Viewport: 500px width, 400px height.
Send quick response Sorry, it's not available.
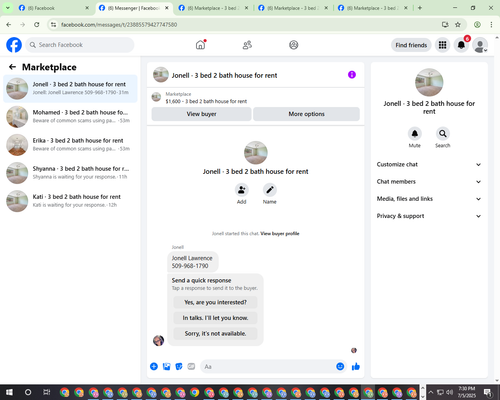(215, 333)
